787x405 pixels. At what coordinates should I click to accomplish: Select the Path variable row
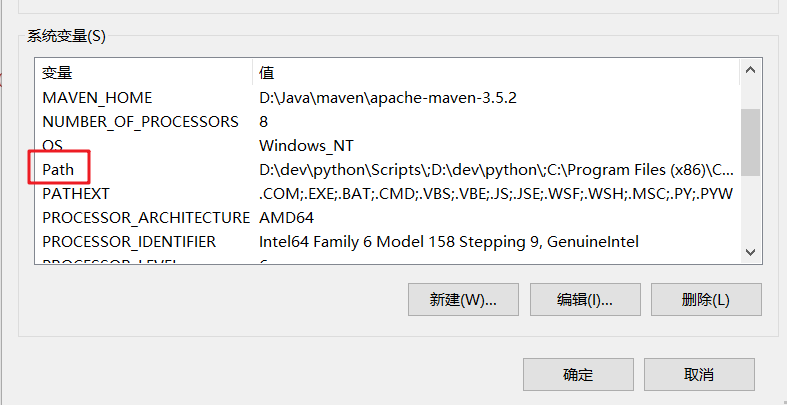pos(58,170)
